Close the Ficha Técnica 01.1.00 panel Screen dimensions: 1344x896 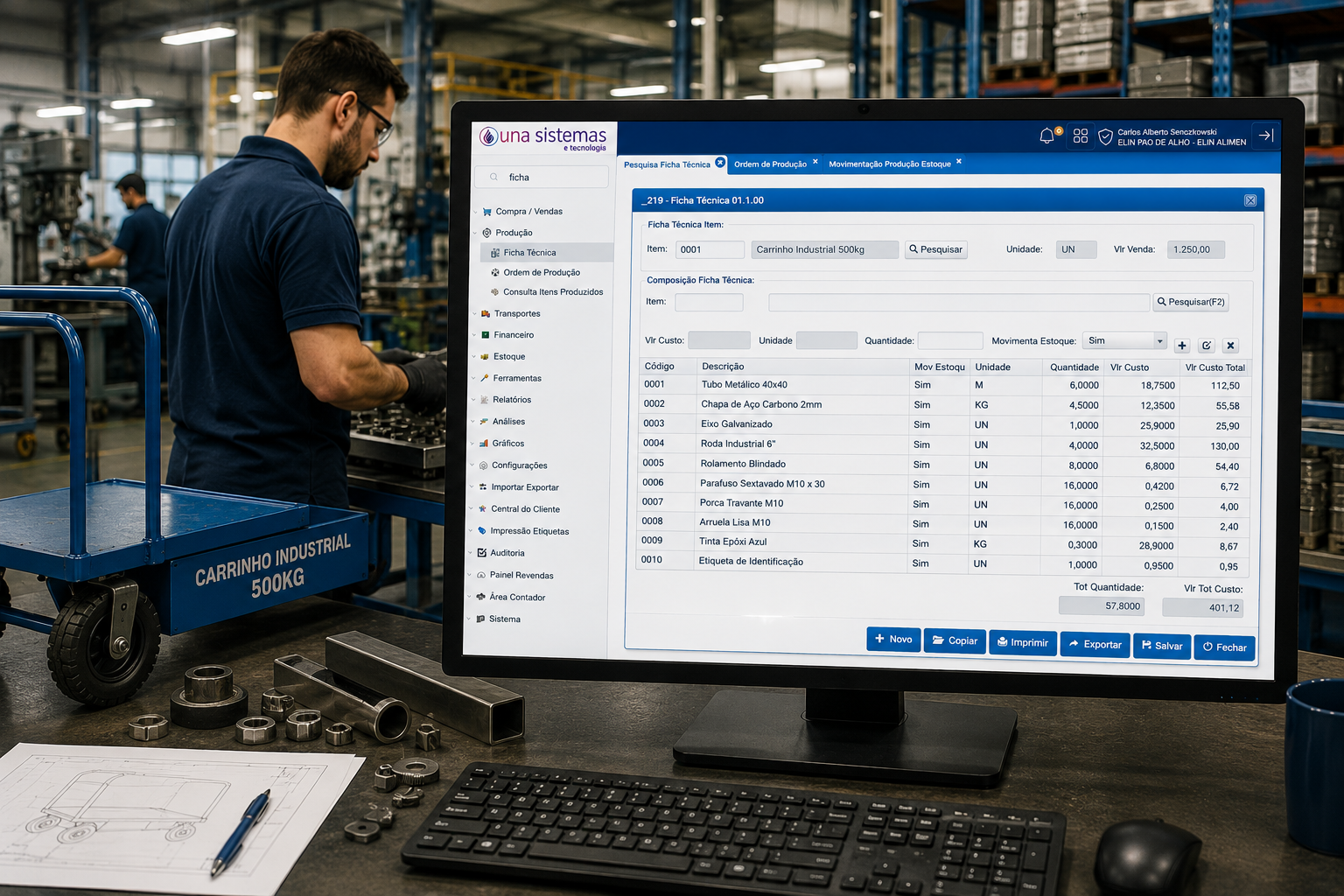click(1250, 200)
